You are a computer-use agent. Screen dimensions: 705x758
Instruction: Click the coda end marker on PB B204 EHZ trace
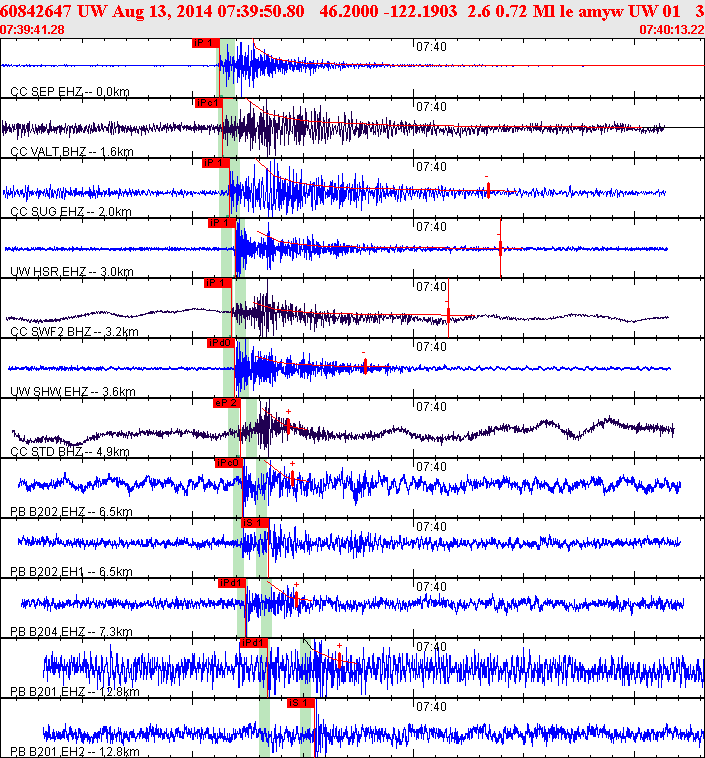click(x=296, y=599)
